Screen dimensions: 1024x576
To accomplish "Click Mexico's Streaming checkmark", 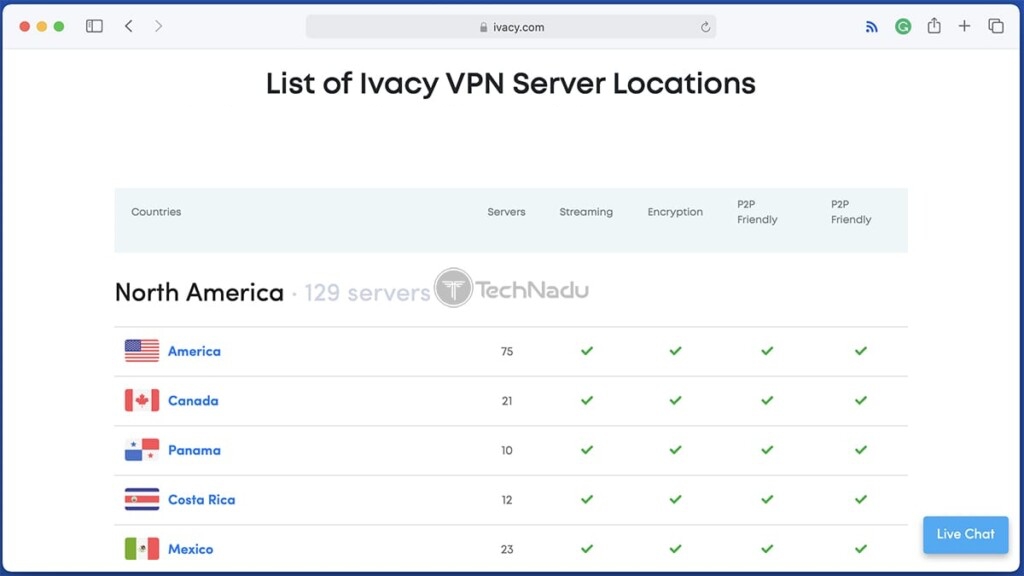I will [587, 549].
